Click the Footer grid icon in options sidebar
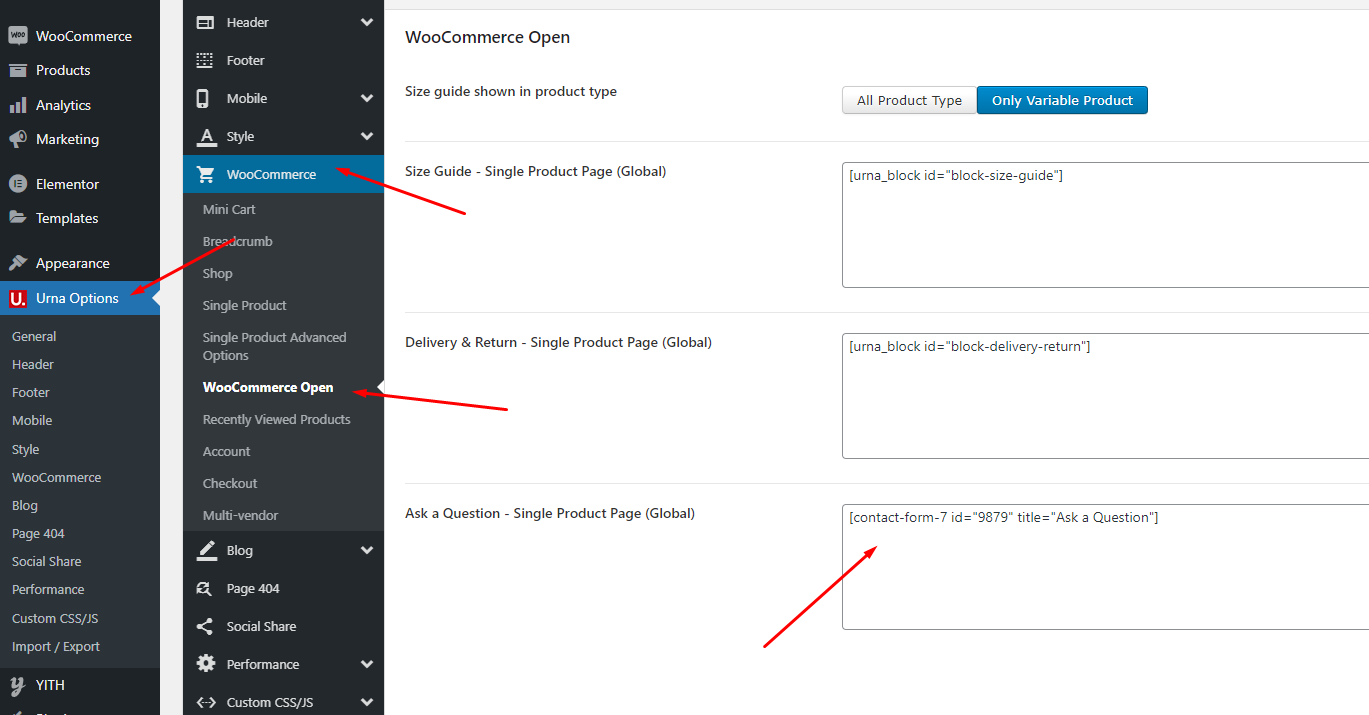The height and width of the screenshot is (715, 1369). click(205, 60)
